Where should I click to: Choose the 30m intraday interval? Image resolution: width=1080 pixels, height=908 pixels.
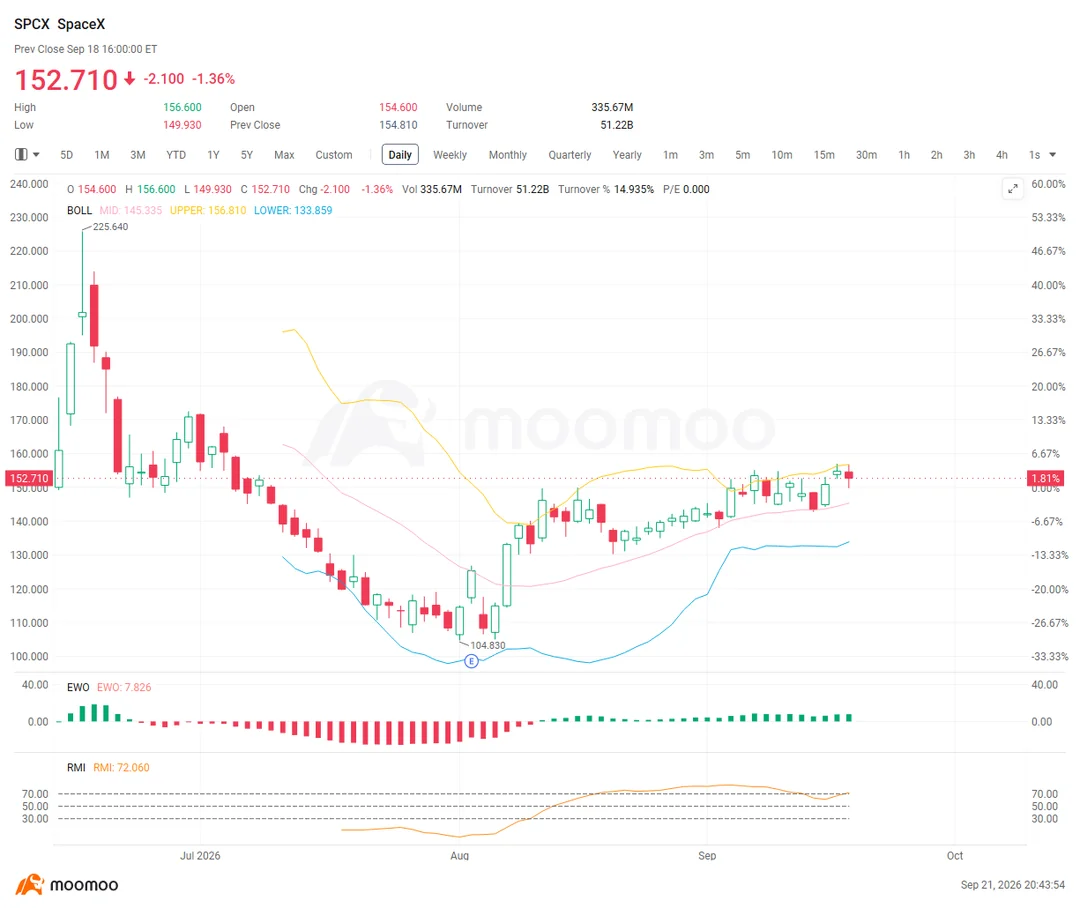(x=866, y=155)
